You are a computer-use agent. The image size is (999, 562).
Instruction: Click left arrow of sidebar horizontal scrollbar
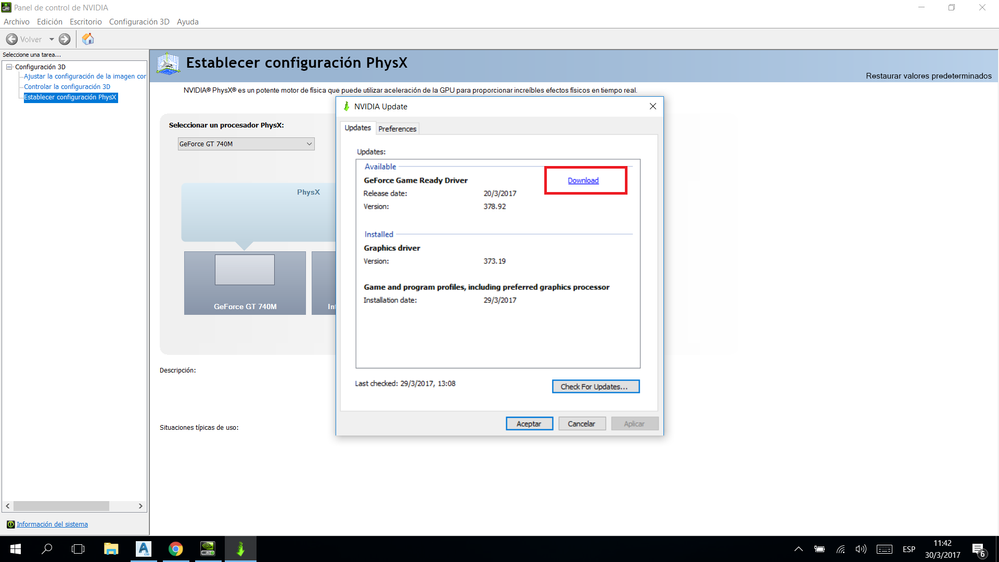tap(8, 506)
